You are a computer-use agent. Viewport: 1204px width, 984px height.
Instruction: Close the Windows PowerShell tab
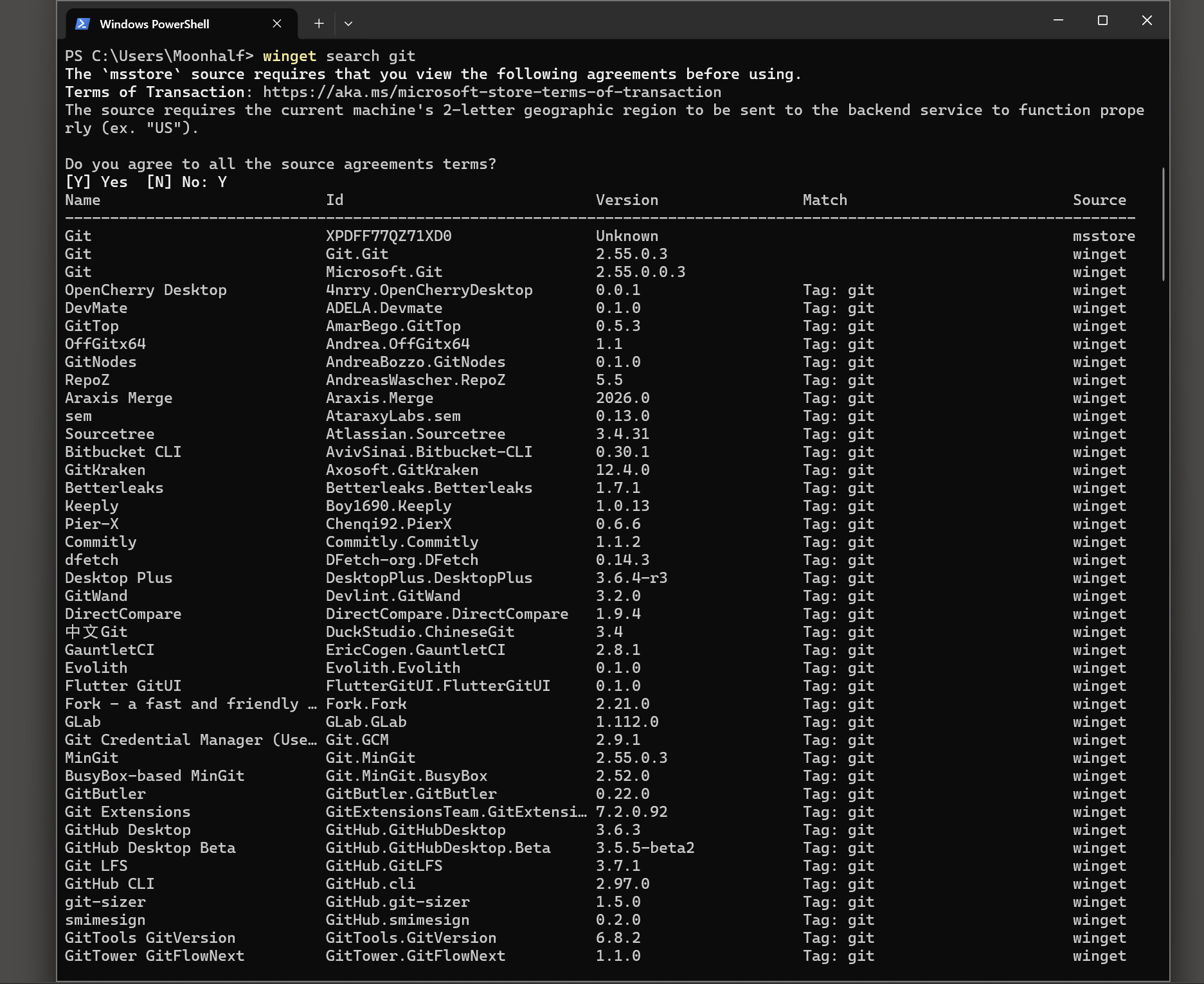pos(277,24)
